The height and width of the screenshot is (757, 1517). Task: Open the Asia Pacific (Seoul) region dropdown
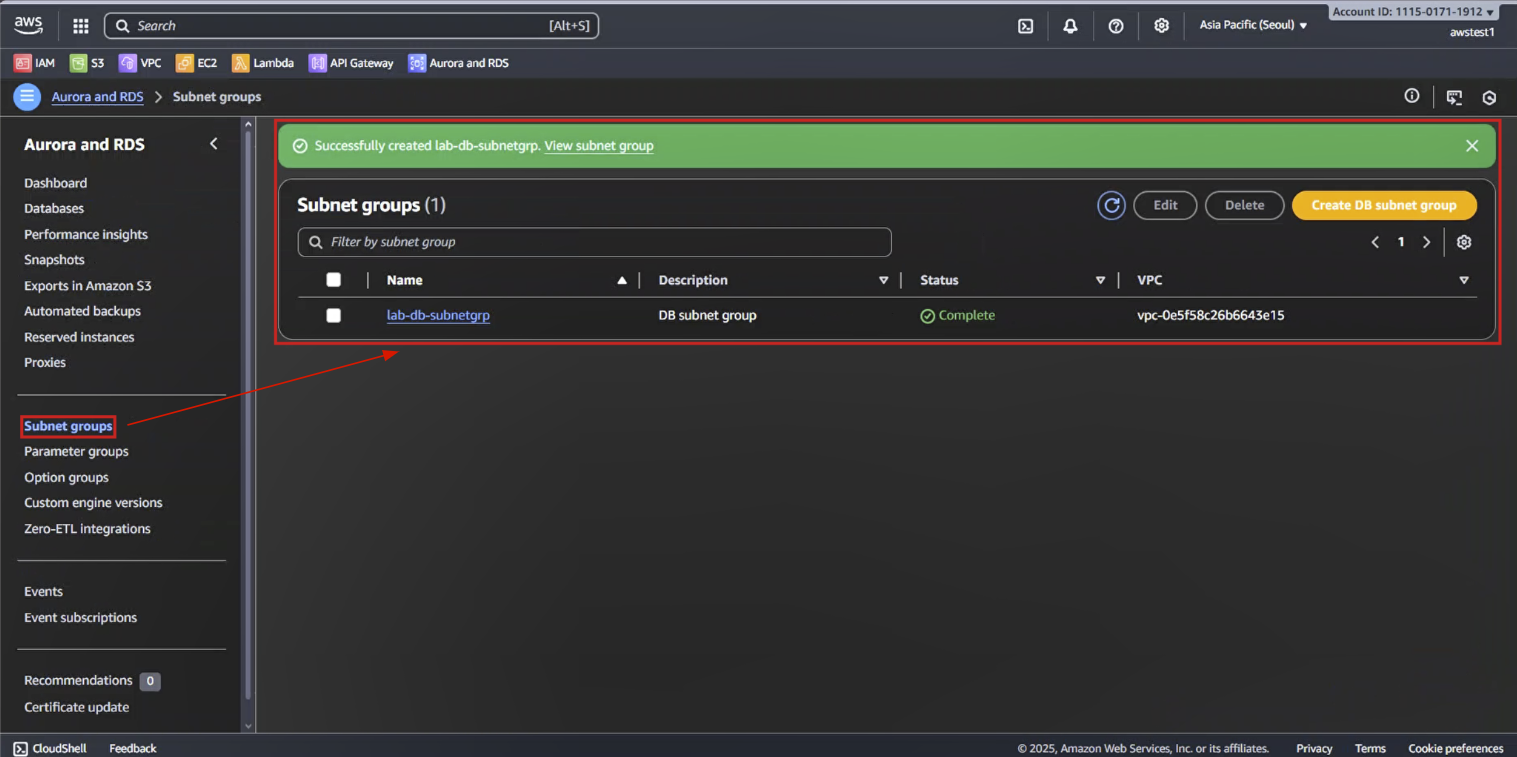1253,25
